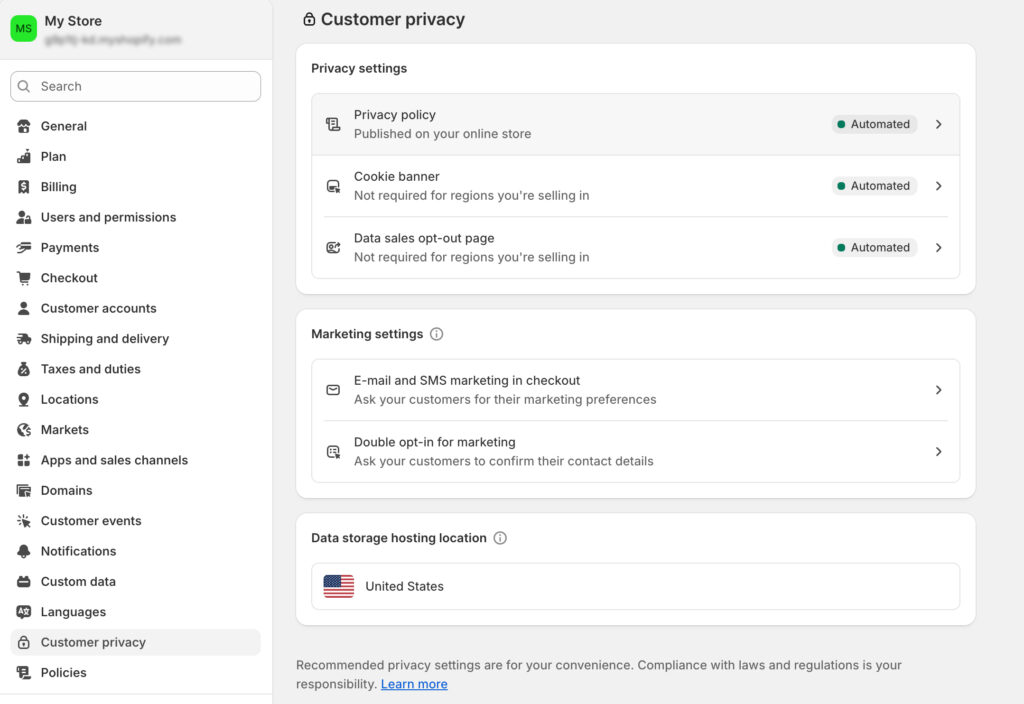This screenshot has height=704, width=1024.
Task: Go to Apps and sales channels
Action: point(114,460)
